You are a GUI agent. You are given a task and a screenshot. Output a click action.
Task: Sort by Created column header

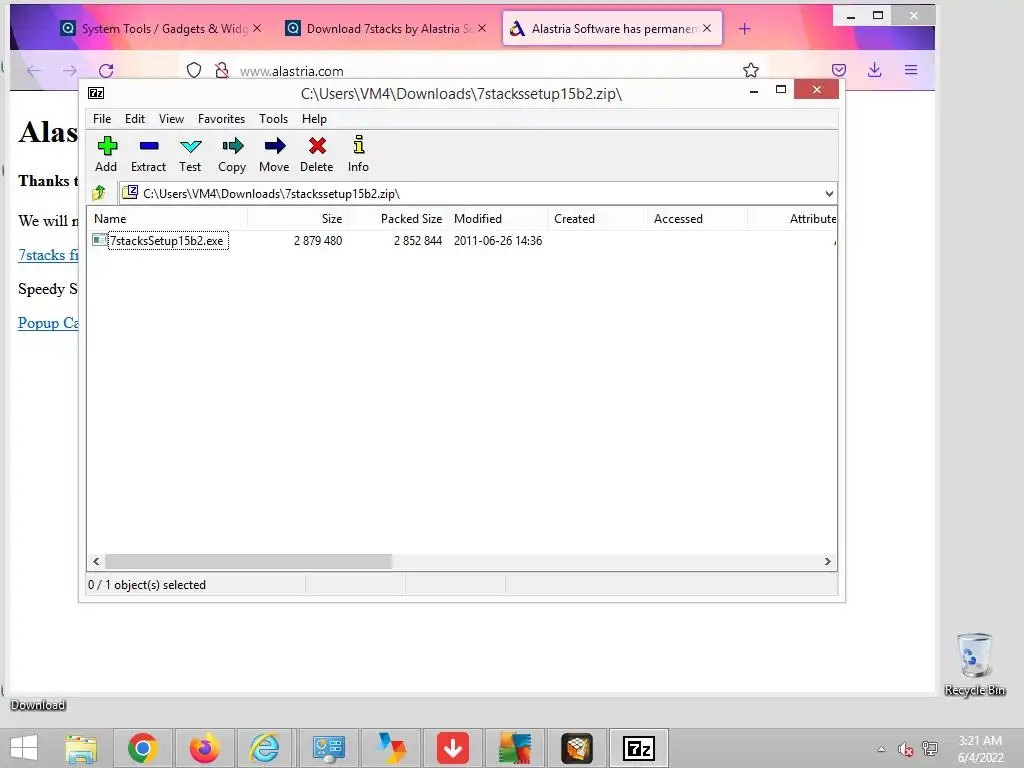(597, 219)
